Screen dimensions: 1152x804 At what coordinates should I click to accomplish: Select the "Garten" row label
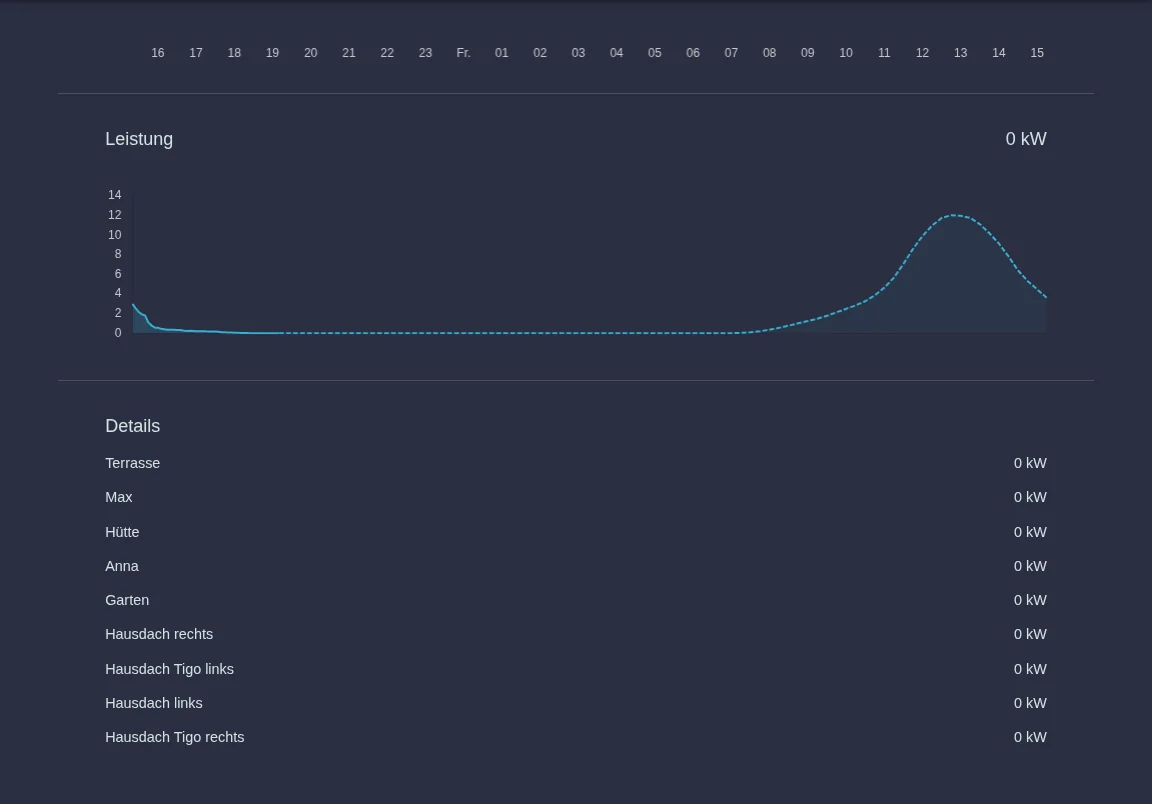[x=127, y=600]
